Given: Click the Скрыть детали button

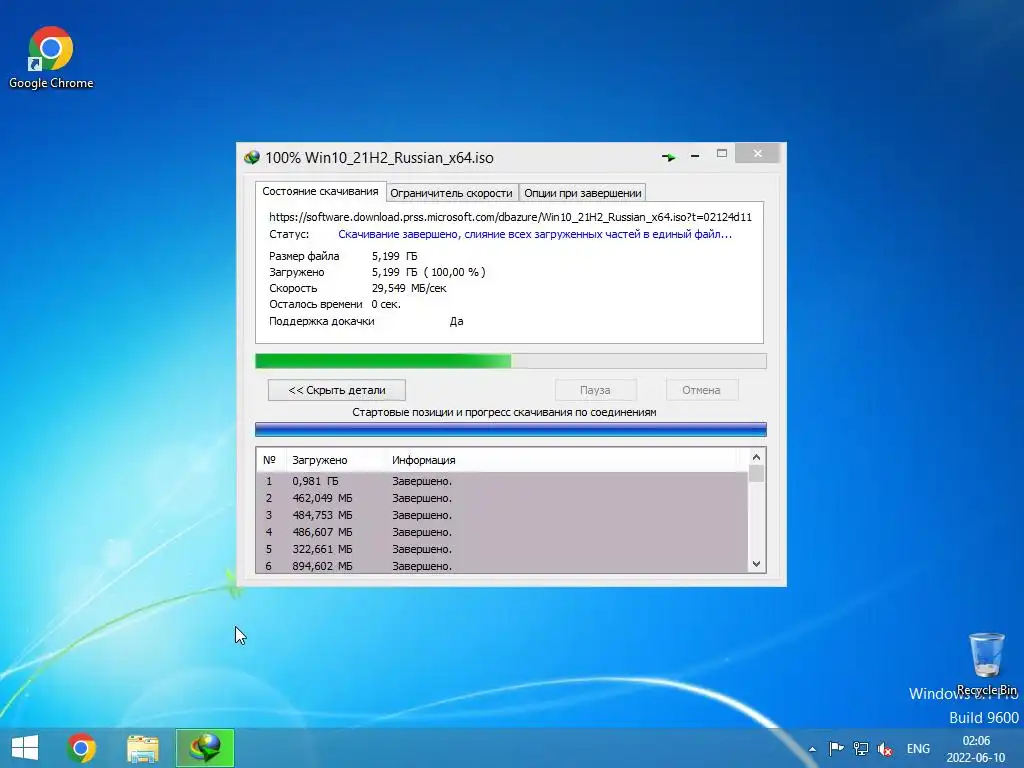Looking at the screenshot, I should click(x=337, y=390).
